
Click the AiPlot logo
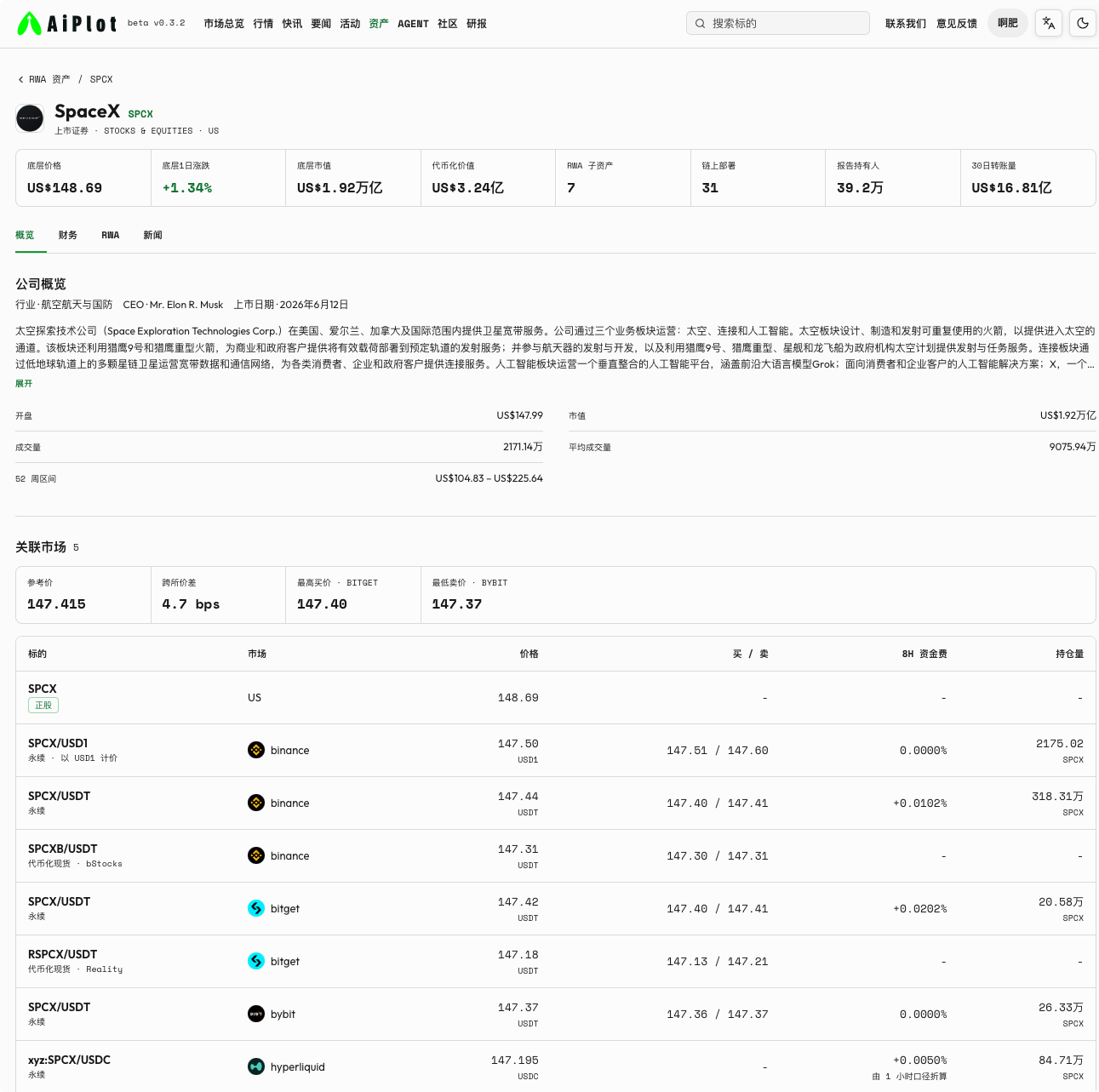67,24
